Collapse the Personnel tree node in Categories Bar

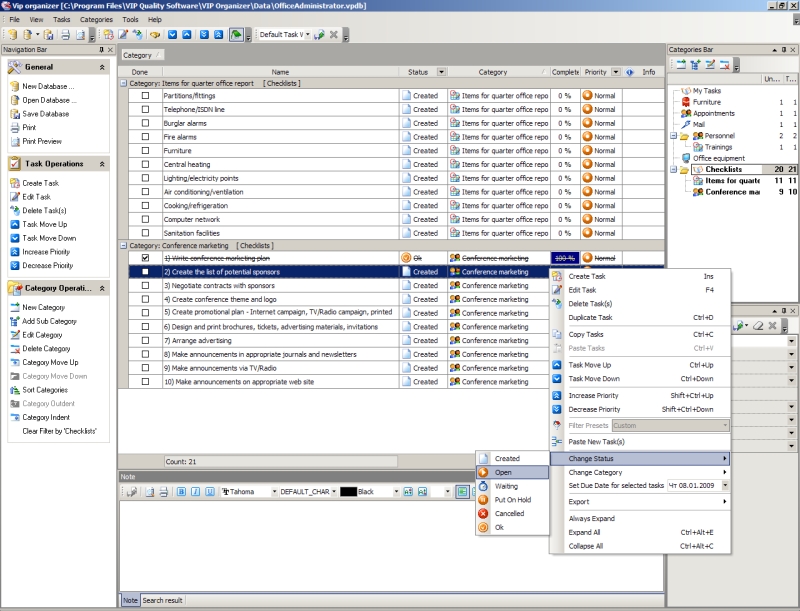tap(673, 135)
